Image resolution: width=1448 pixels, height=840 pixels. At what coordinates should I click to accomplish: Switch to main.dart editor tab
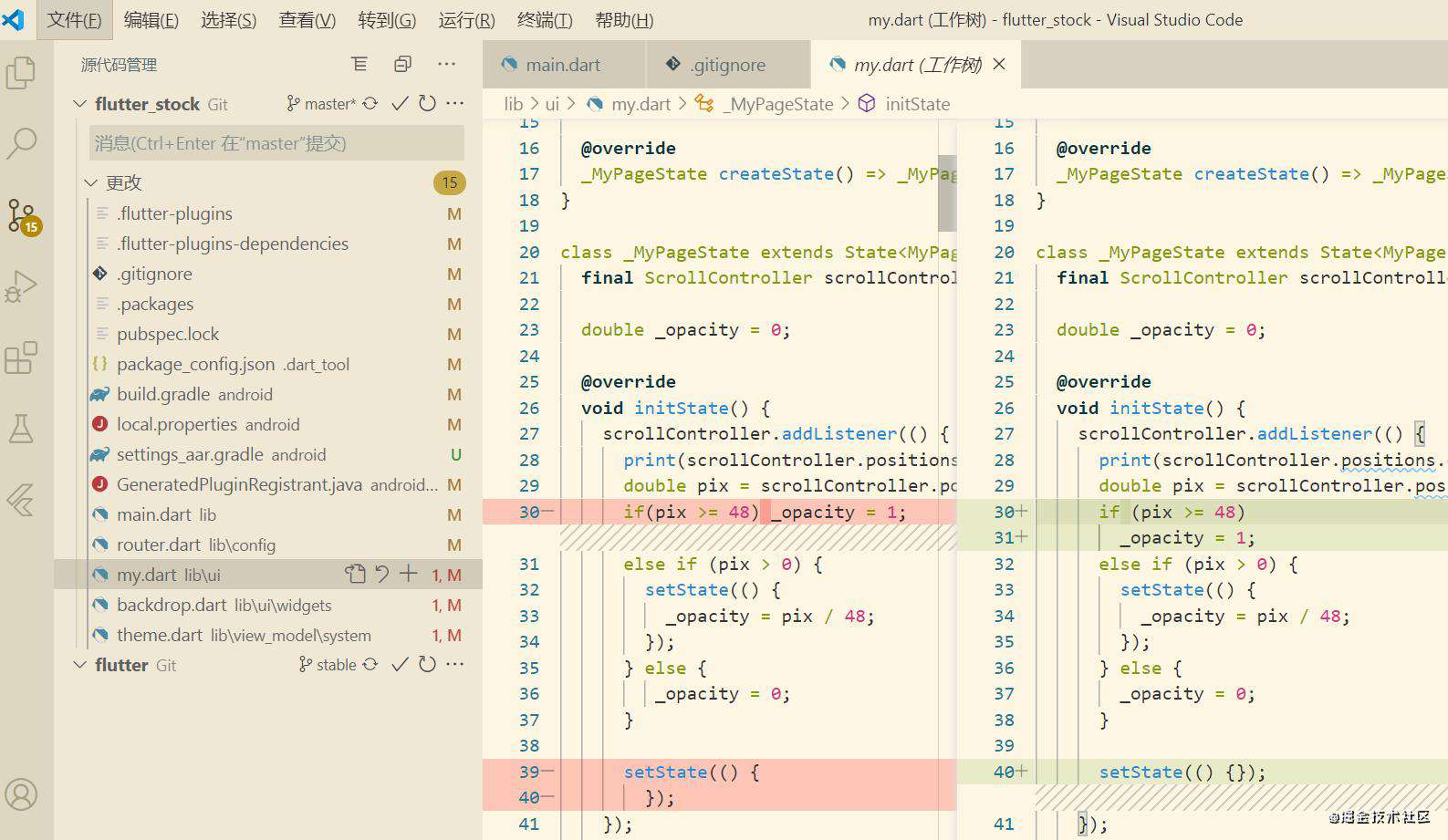pos(564,64)
